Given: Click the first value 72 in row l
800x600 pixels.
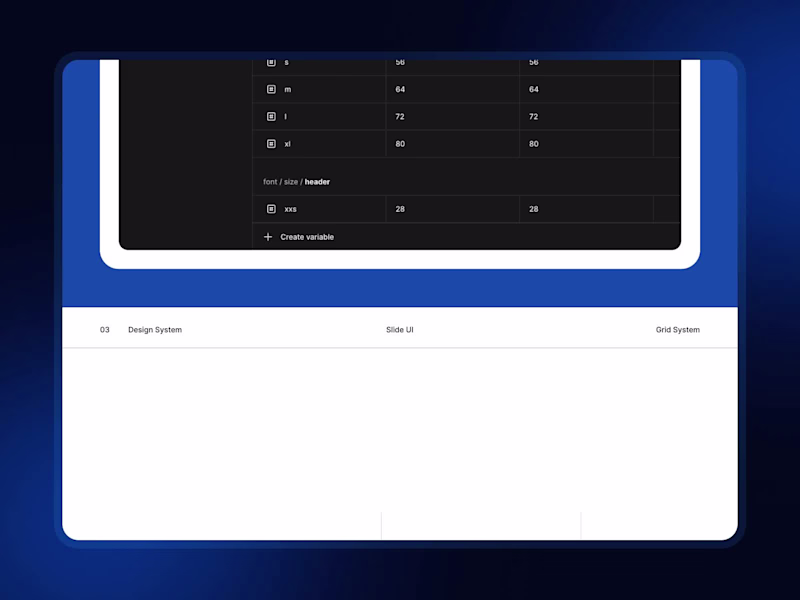Looking at the screenshot, I should tap(400, 116).
